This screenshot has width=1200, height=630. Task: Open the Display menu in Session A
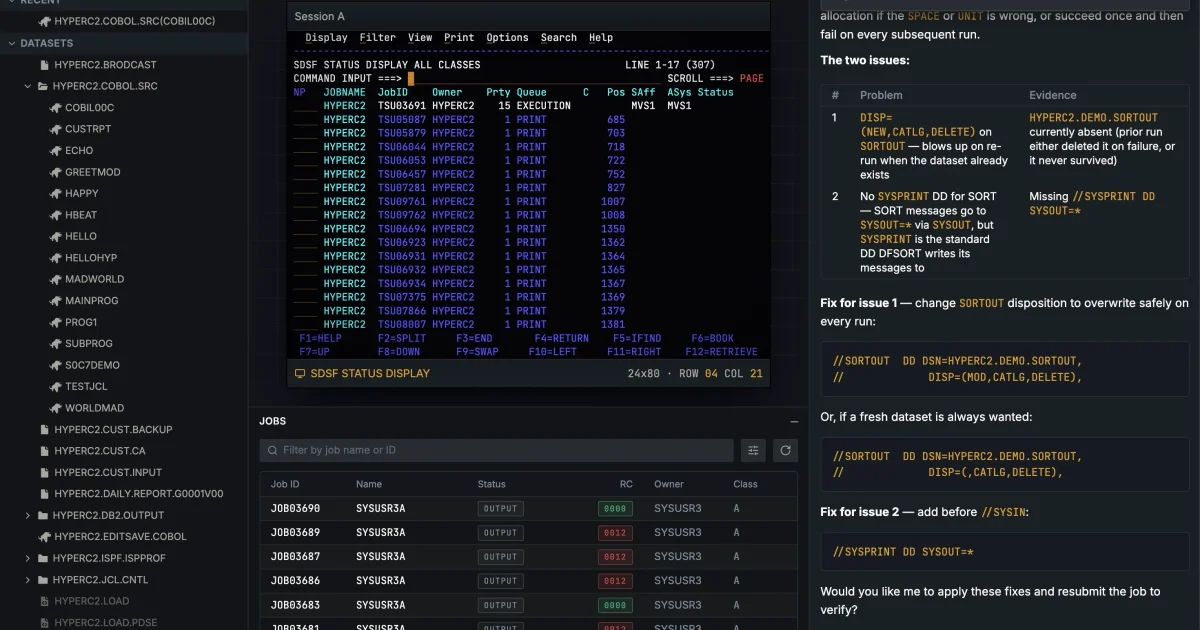tap(326, 38)
